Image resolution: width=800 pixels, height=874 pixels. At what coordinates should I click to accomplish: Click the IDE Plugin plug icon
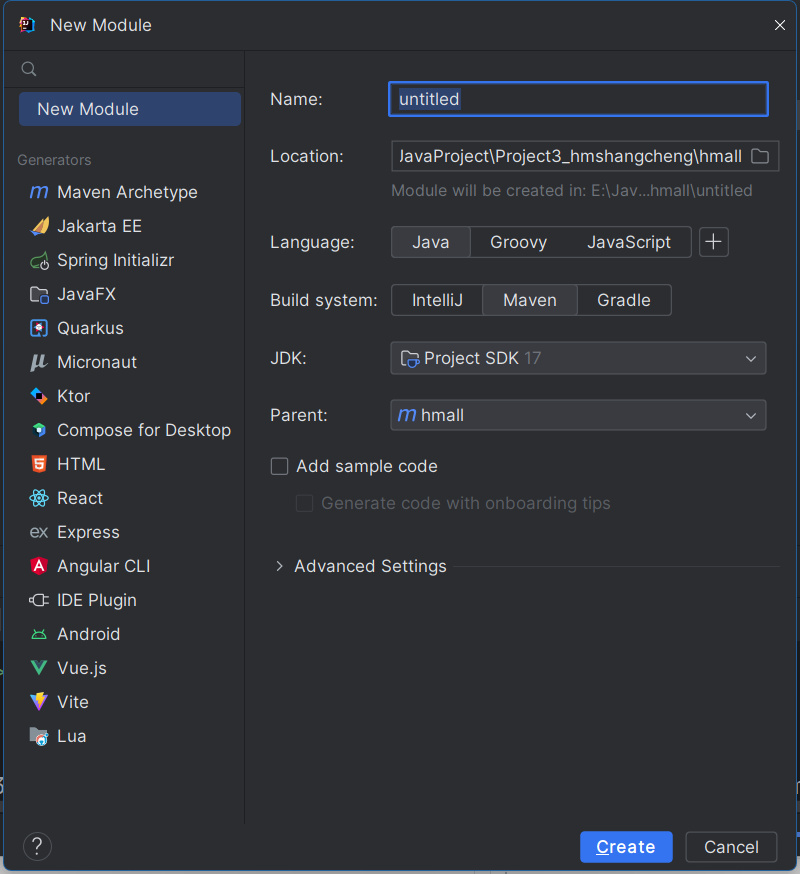coord(39,600)
